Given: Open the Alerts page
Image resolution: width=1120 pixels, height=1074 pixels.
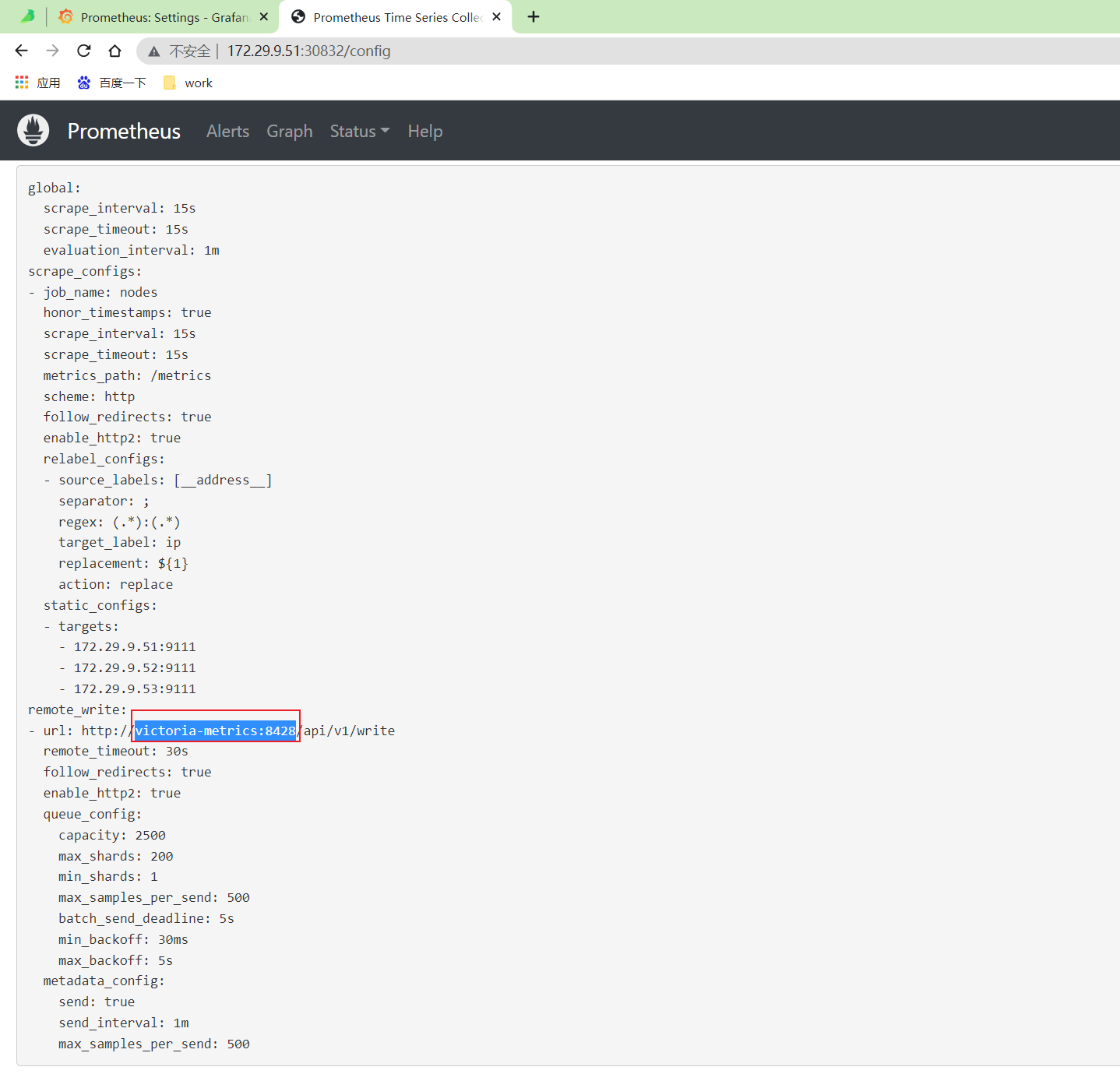Looking at the screenshot, I should pyautogui.click(x=227, y=131).
